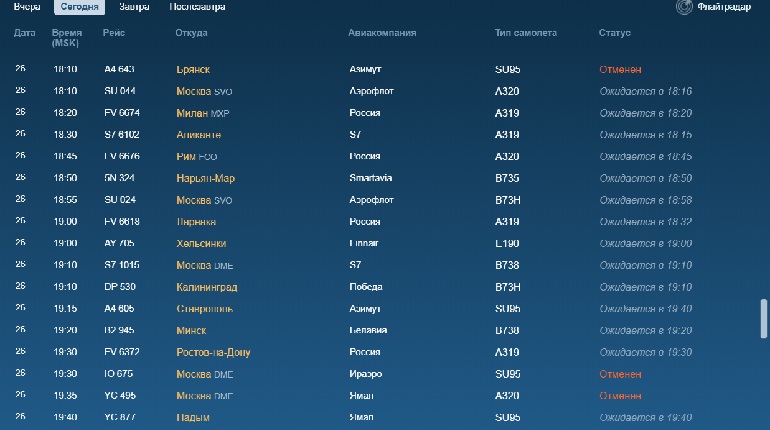This screenshot has height=430, width=770.
Task: Click the Флайтрадар link text
Action: (724, 7)
